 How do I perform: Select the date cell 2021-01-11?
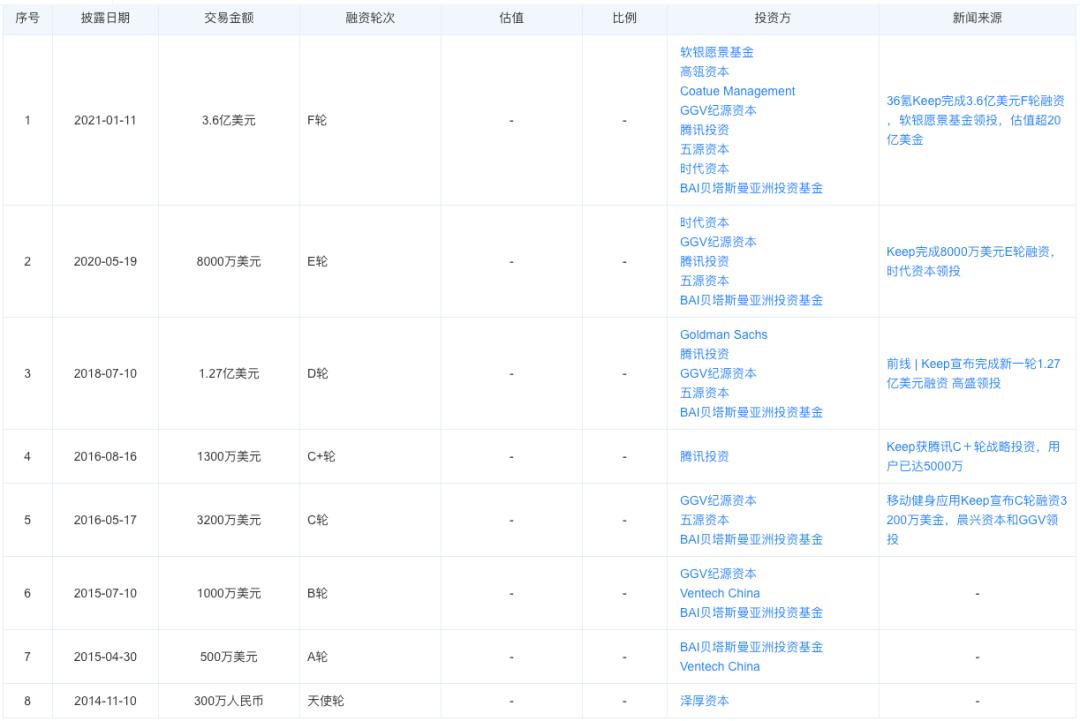(x=105, y=121)
